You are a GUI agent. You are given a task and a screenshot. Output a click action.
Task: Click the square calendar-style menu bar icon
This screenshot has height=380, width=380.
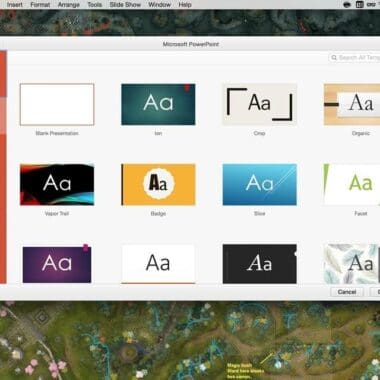pos(359,5)
